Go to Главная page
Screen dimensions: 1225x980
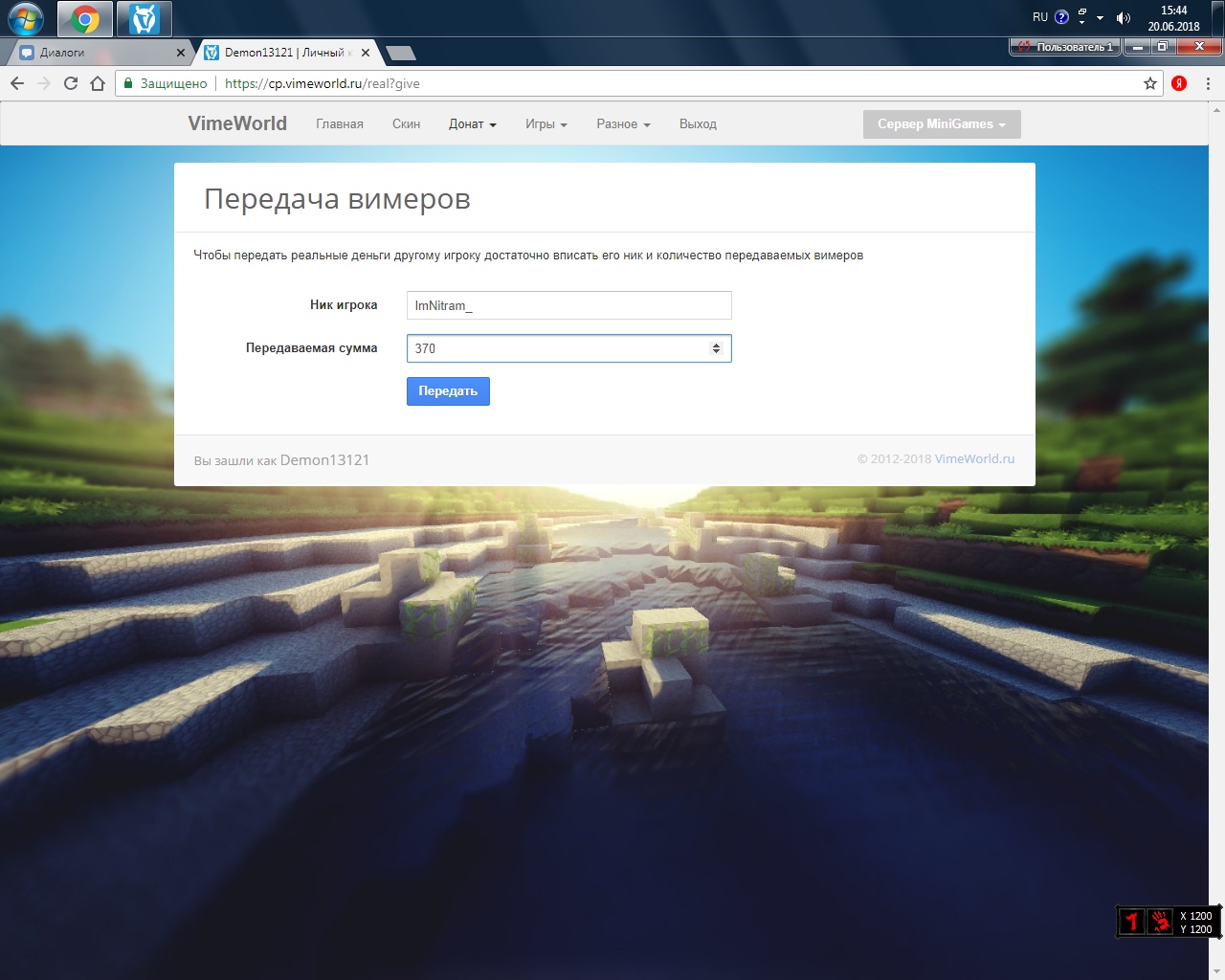pyautogui.click(x=340, y=124)
